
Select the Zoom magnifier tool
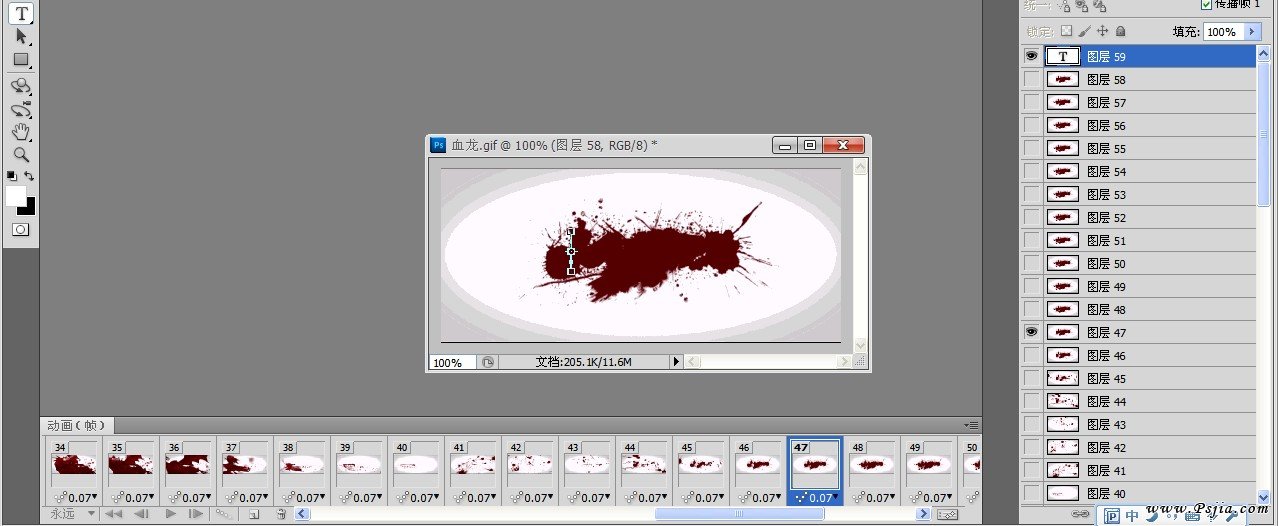coord(21,155)
